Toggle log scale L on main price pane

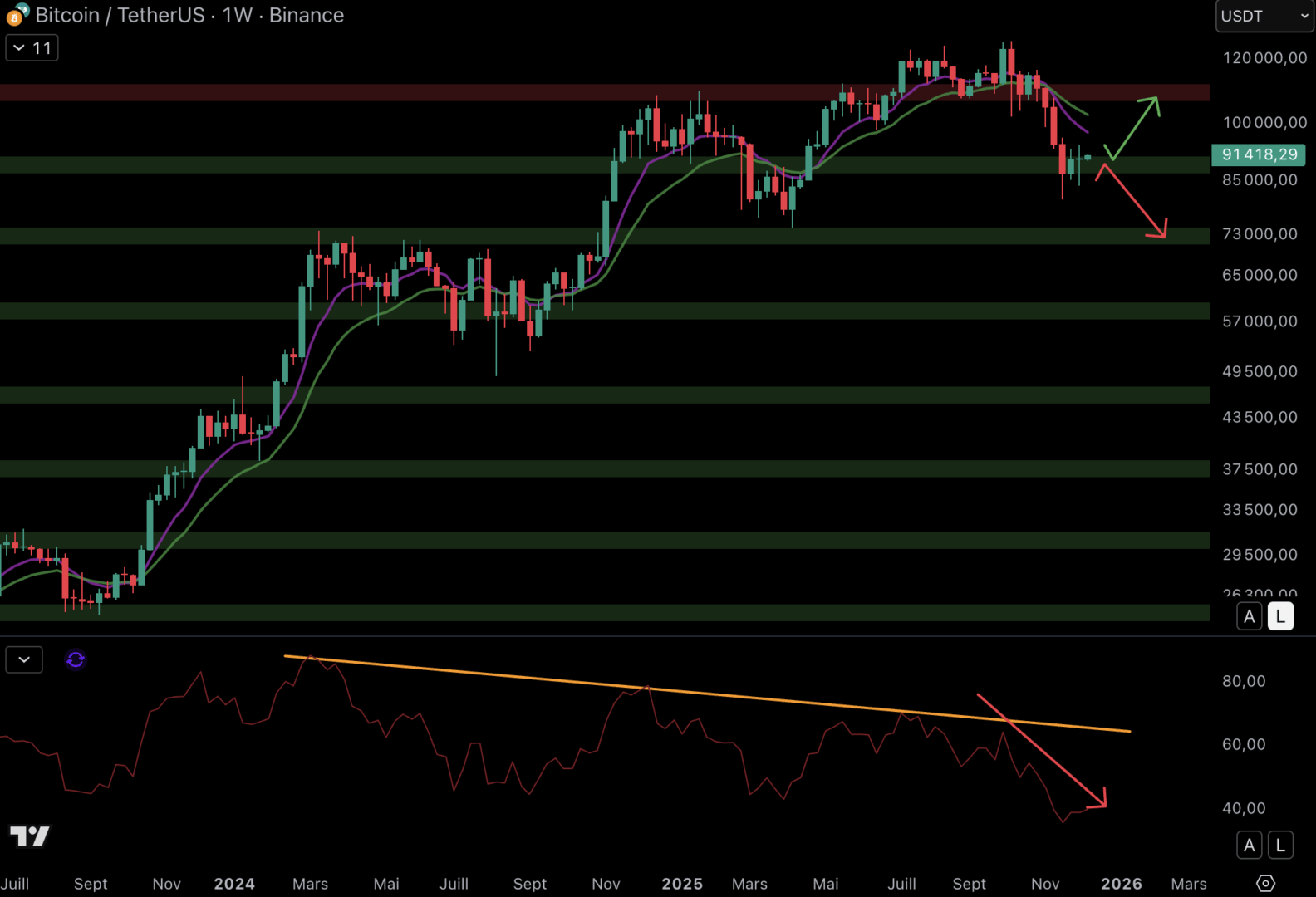(1280, 616)
